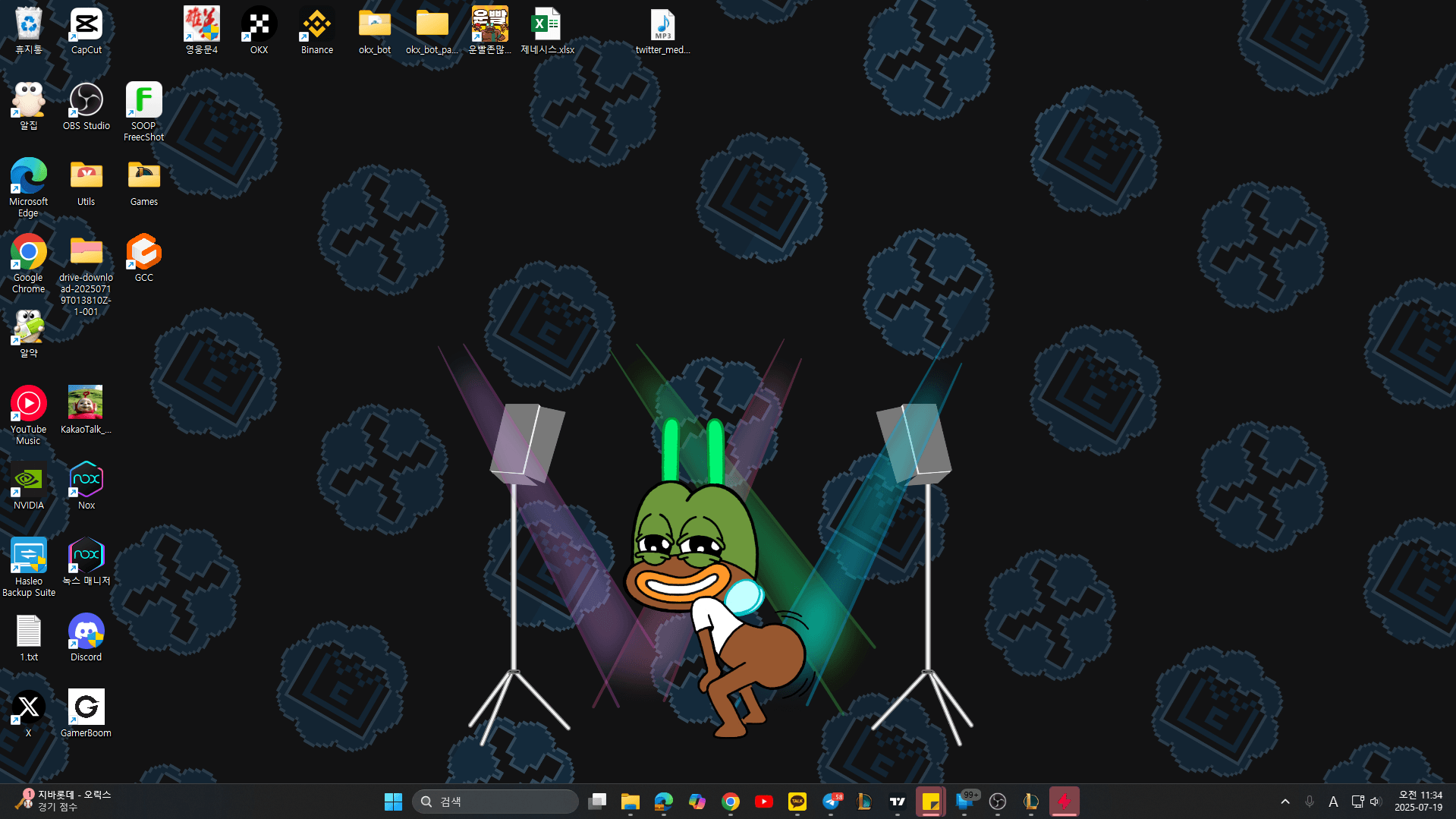The height and width of the screenshot is (819, 1456).
Task: Toggle the microphone icon in system tray
Action: 1309,802
